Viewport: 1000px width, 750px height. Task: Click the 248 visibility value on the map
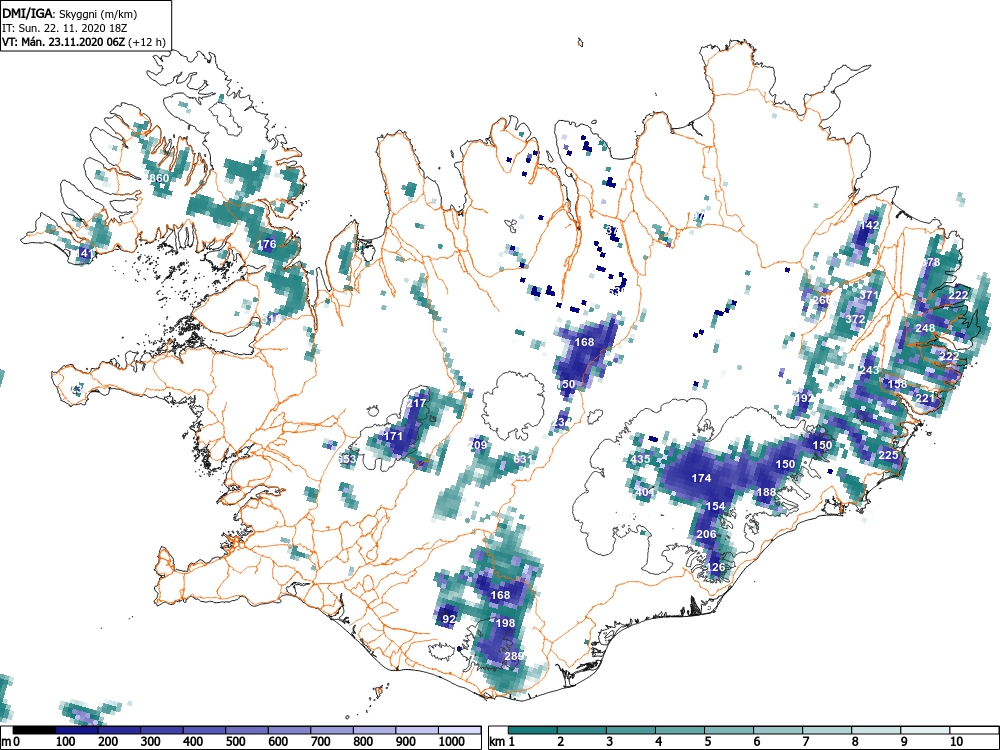point(925,328)
